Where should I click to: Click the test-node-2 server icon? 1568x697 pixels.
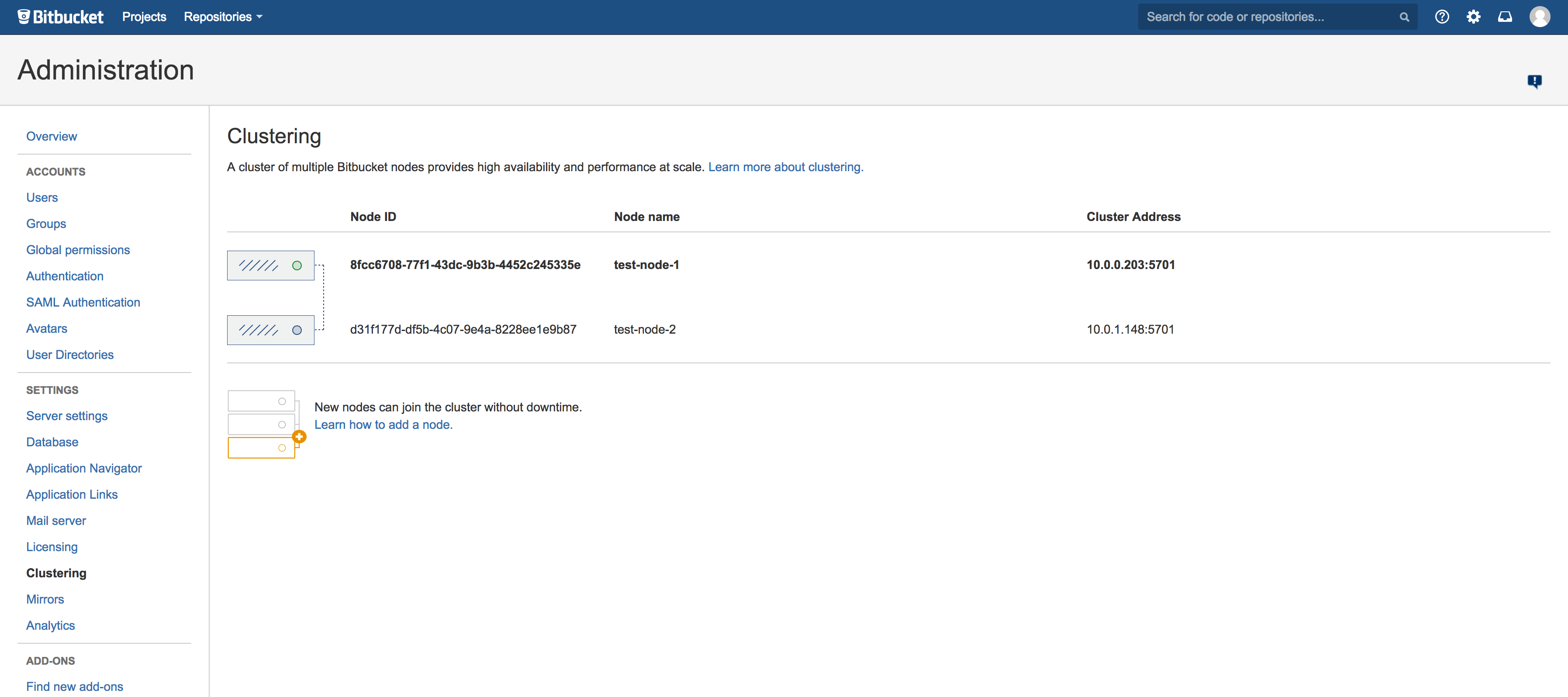click(271, 330)
